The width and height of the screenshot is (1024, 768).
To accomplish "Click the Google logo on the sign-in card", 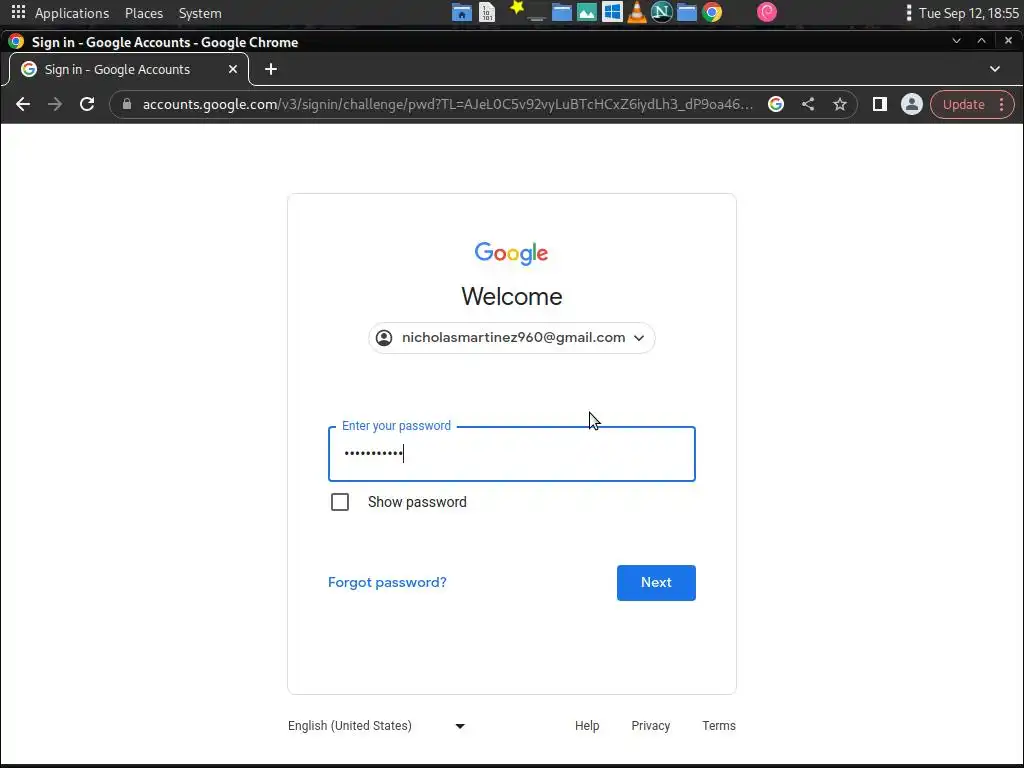I will (511, 253).
